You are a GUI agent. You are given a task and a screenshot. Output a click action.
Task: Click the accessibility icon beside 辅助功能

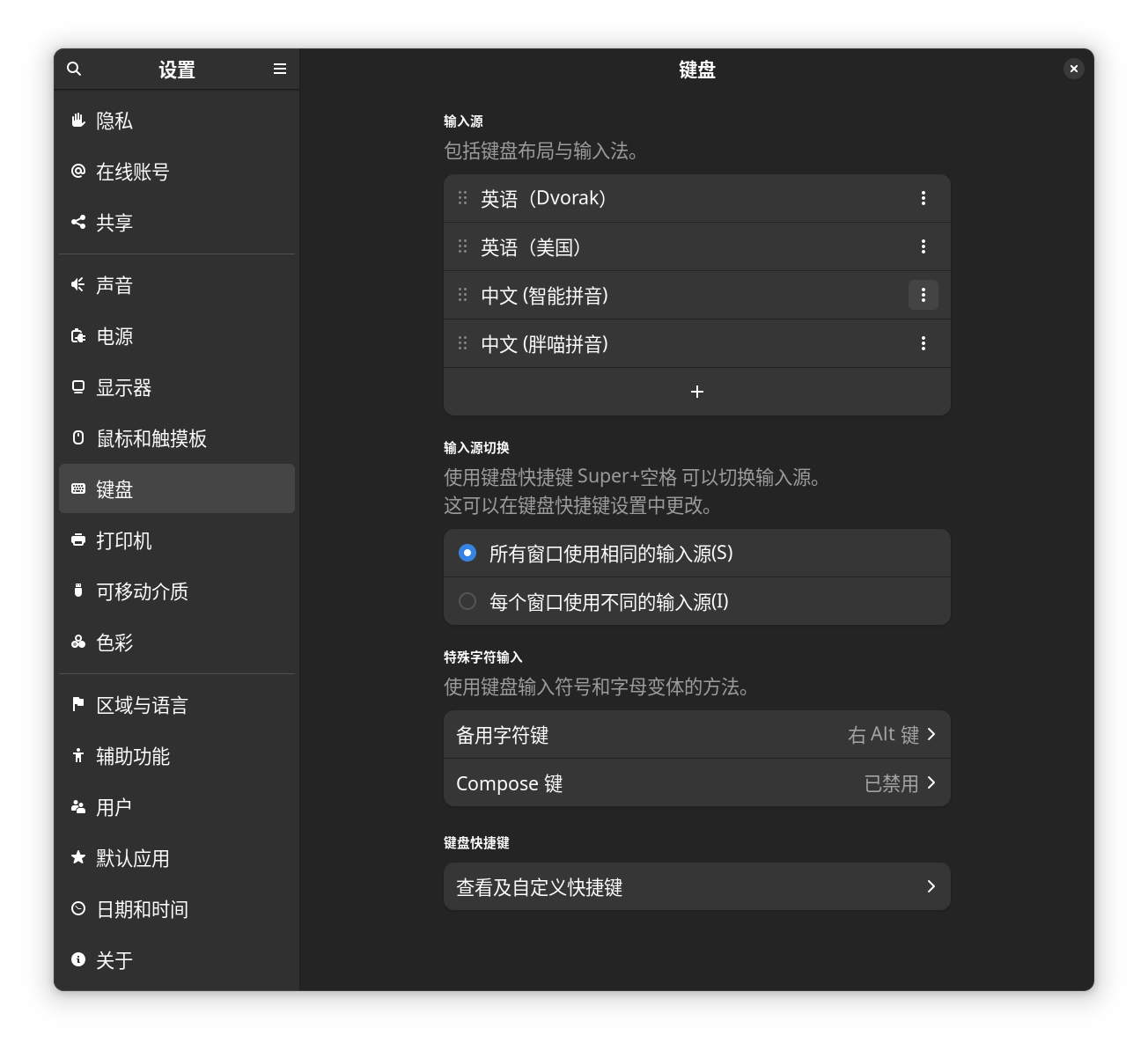[x=78, y=755]
